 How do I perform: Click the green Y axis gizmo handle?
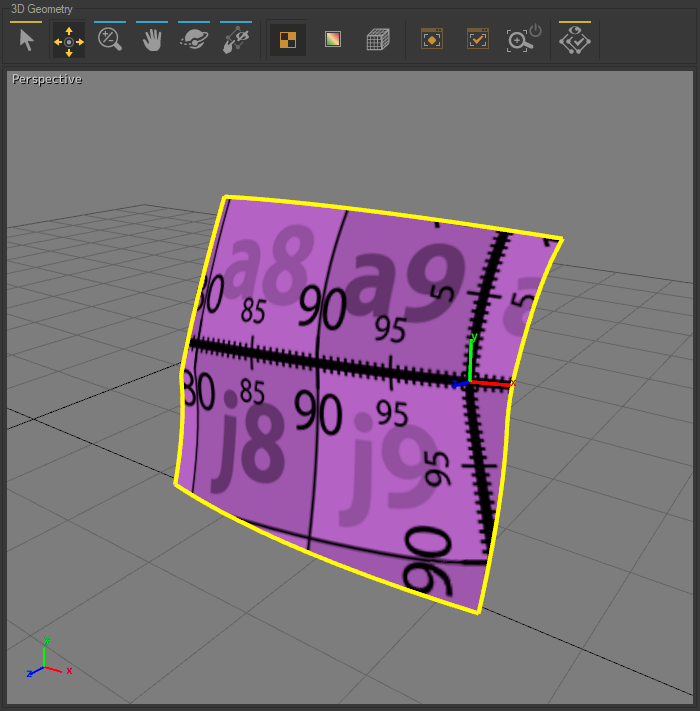[x=472, y=356]
